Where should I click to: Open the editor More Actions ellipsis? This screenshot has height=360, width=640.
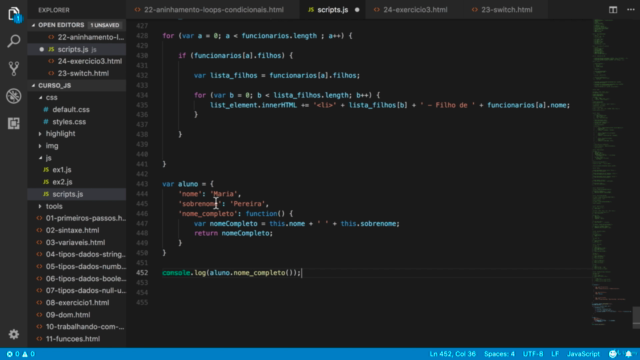[631, 10]
